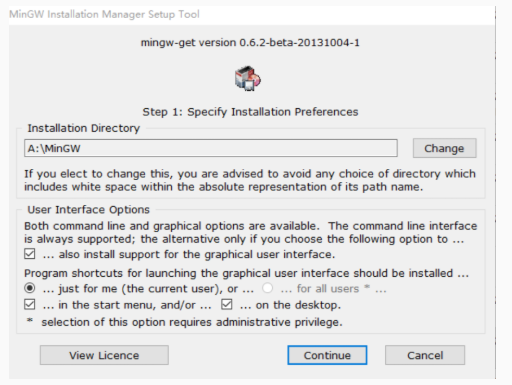The height and width of the screenshot is (385, 512).
Task: Click the MinGW Installation Manager Setup Tool title
Action: coord(104,14)
